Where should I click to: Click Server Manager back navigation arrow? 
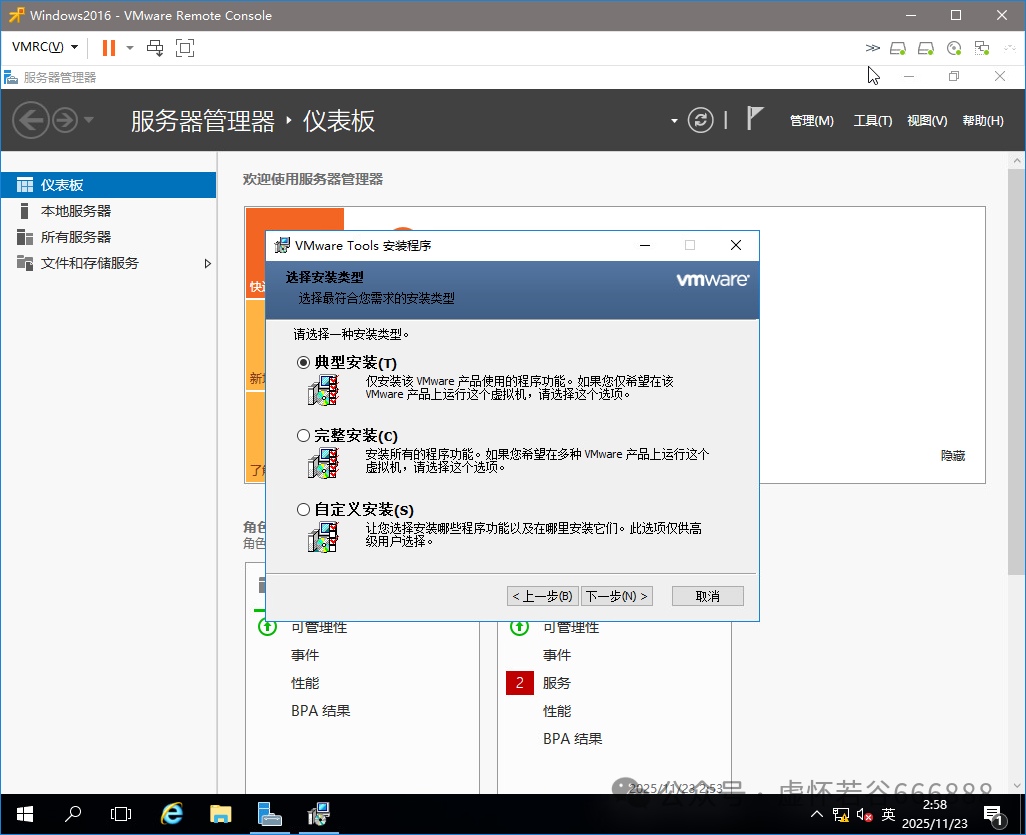point(31,120)
